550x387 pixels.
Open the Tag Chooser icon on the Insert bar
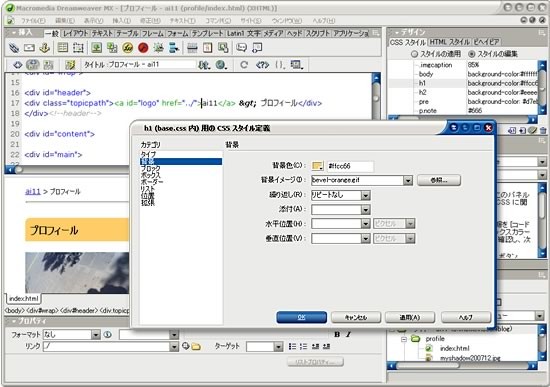pos(257,48)
